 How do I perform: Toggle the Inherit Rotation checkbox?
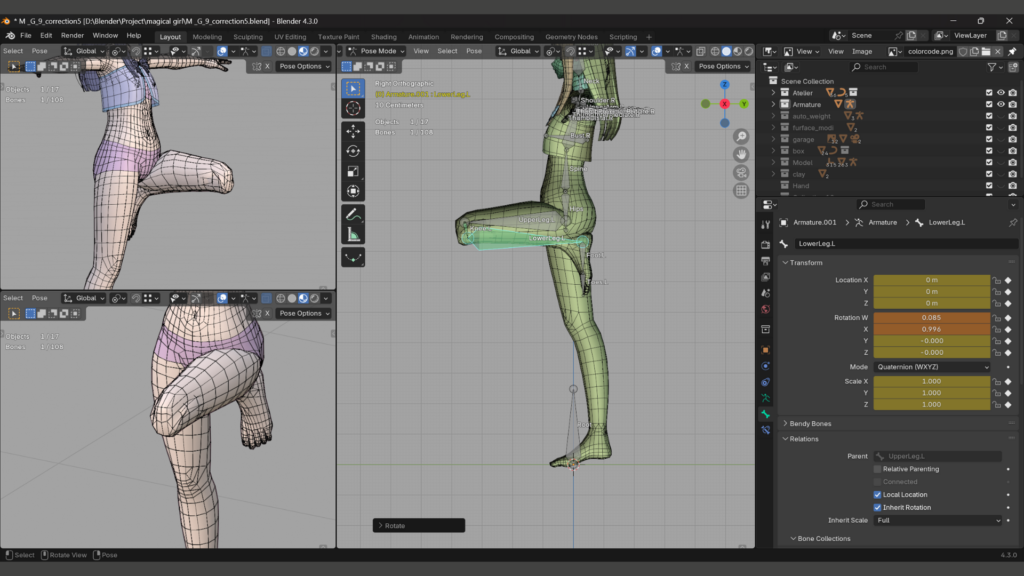[878, 508]
